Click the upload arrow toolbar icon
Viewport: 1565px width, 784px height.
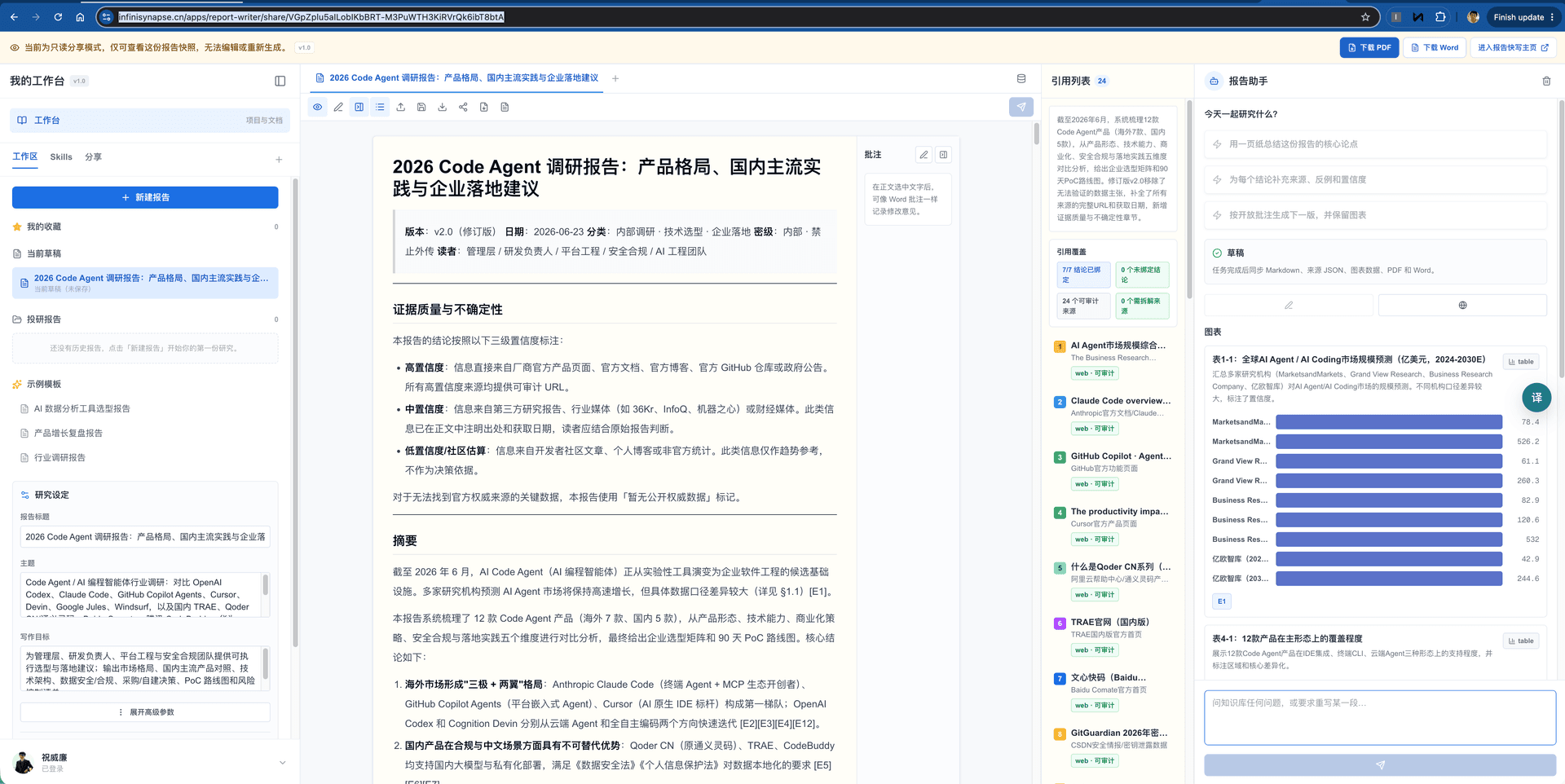(401, 107)
